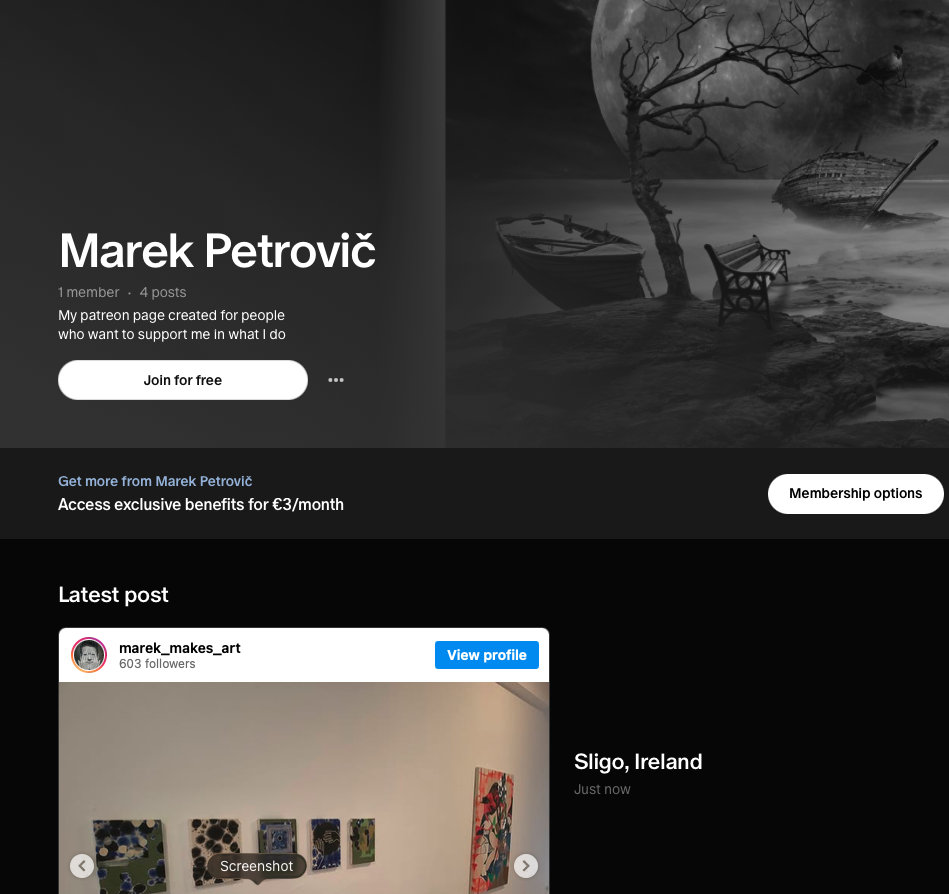Follow the Get more from Marek Petrovič link
Viewport: 949px width, 894px height.
click(155, 481)
